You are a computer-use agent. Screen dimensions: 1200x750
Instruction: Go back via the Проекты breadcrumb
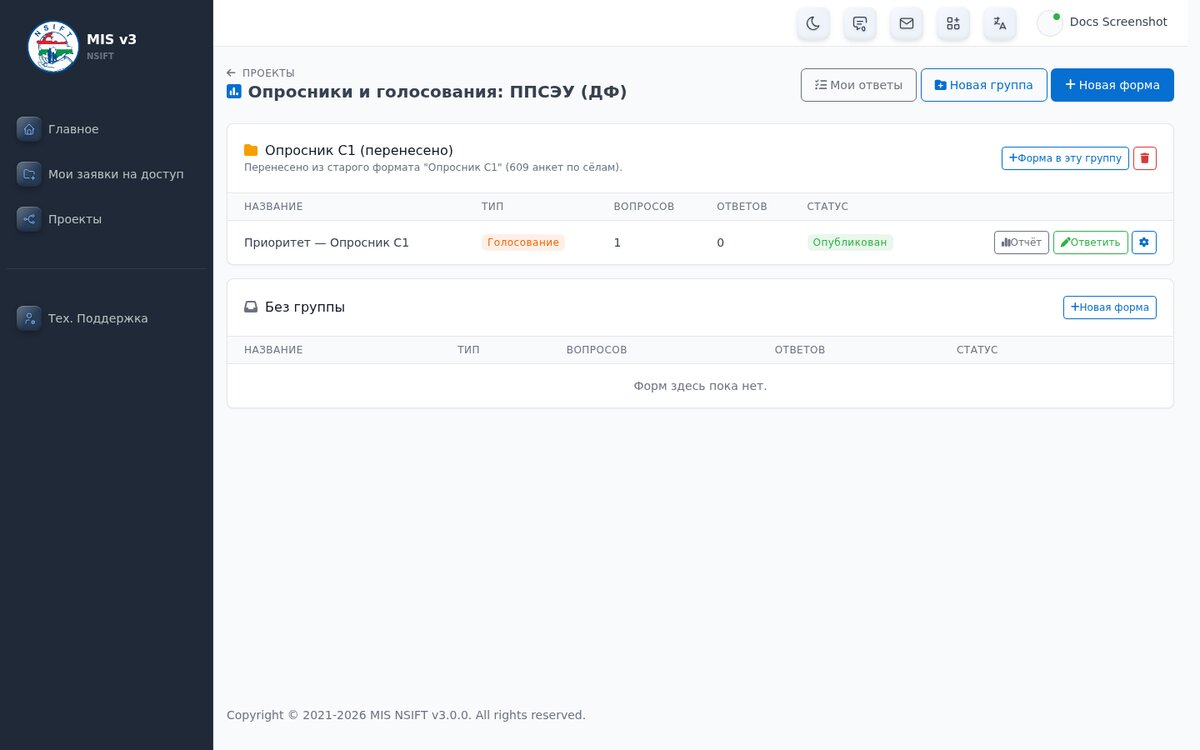click(261, 73)
